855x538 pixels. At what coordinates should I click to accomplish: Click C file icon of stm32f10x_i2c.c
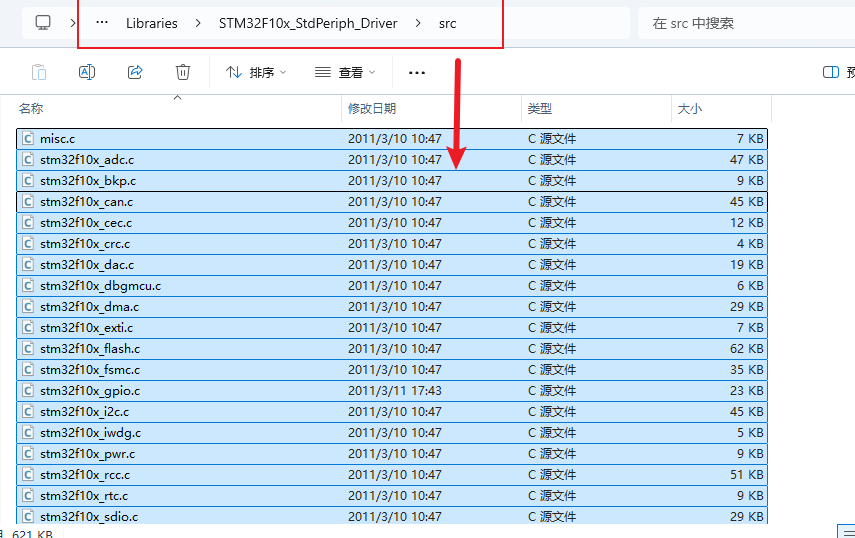pos(28,412)
